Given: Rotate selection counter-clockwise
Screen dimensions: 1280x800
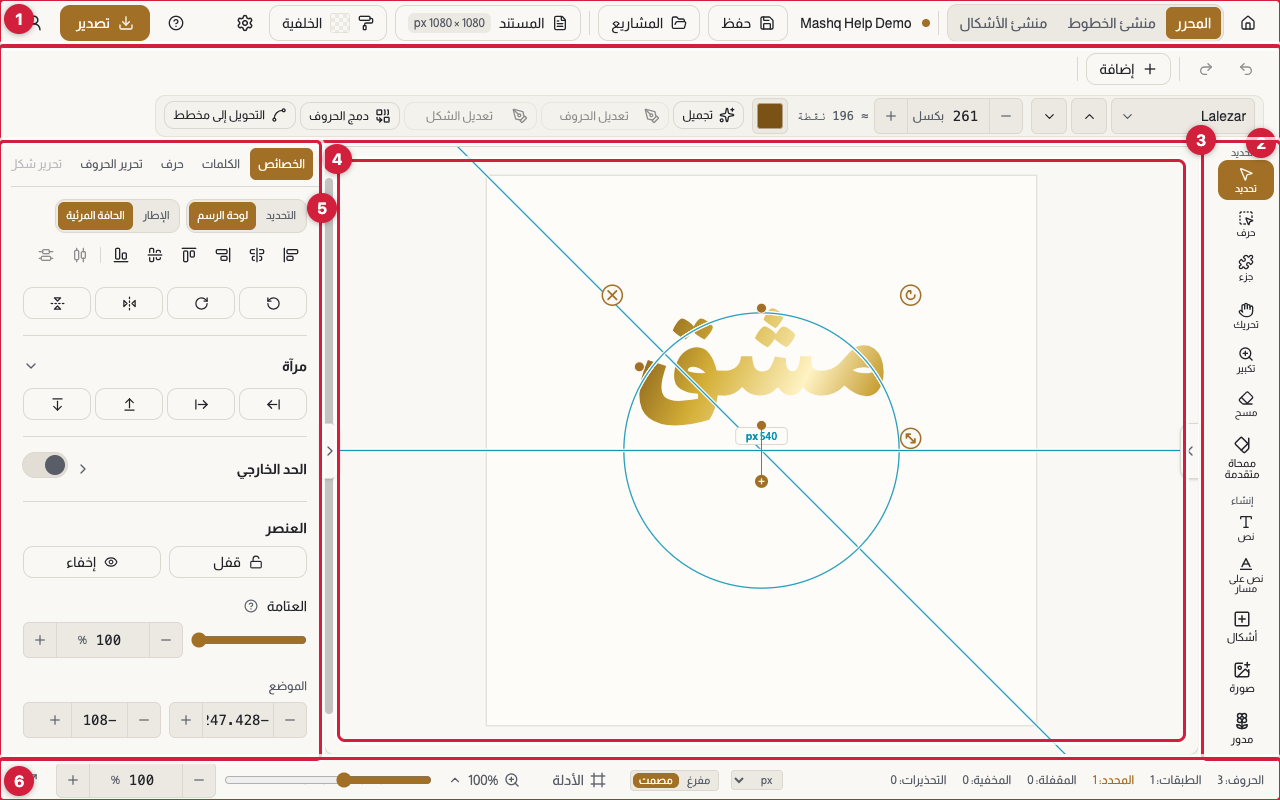Looking at the screenshot, I should [273, 303].
